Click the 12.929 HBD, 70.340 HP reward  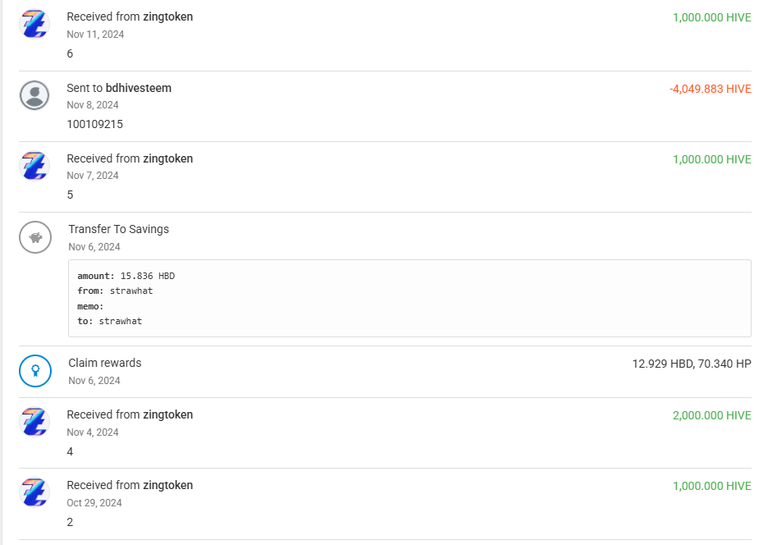point(692,364)
